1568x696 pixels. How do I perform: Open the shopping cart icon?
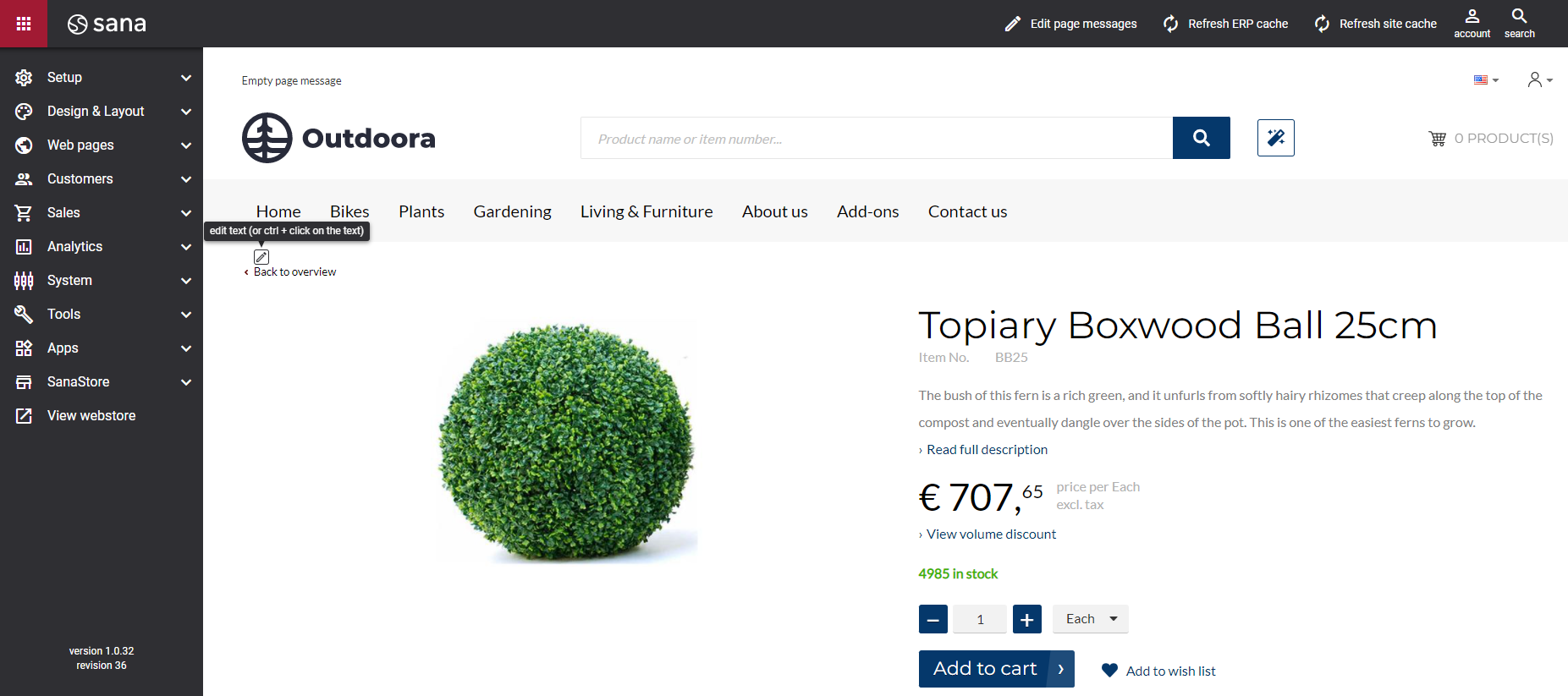[x=1437, y=139]
